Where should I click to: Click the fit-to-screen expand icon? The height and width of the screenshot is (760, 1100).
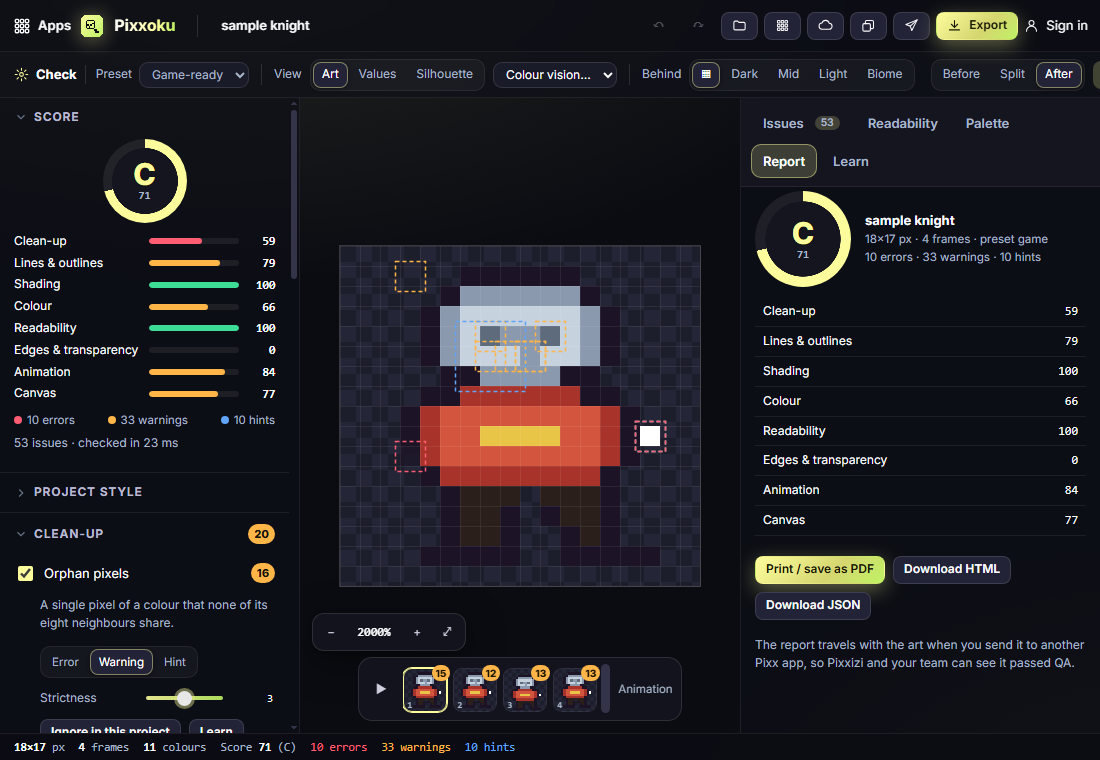coord(447,632)
